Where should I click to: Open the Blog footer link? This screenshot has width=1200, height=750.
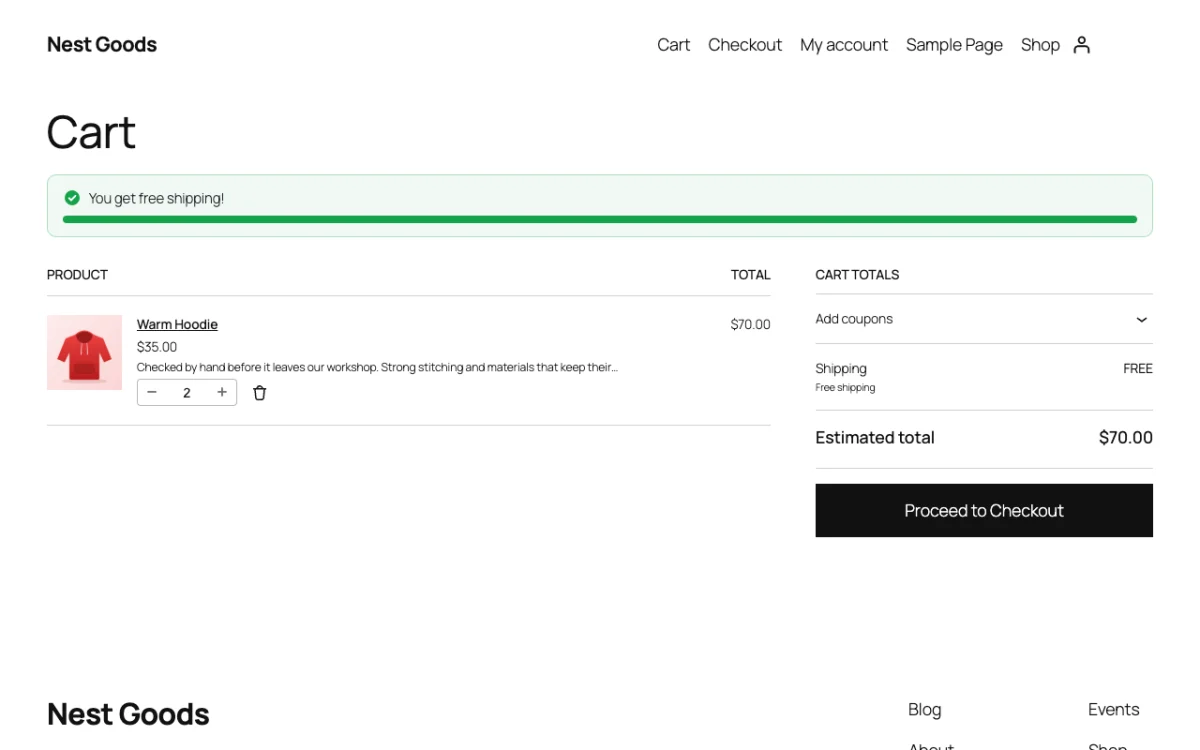tap(924, 709)
